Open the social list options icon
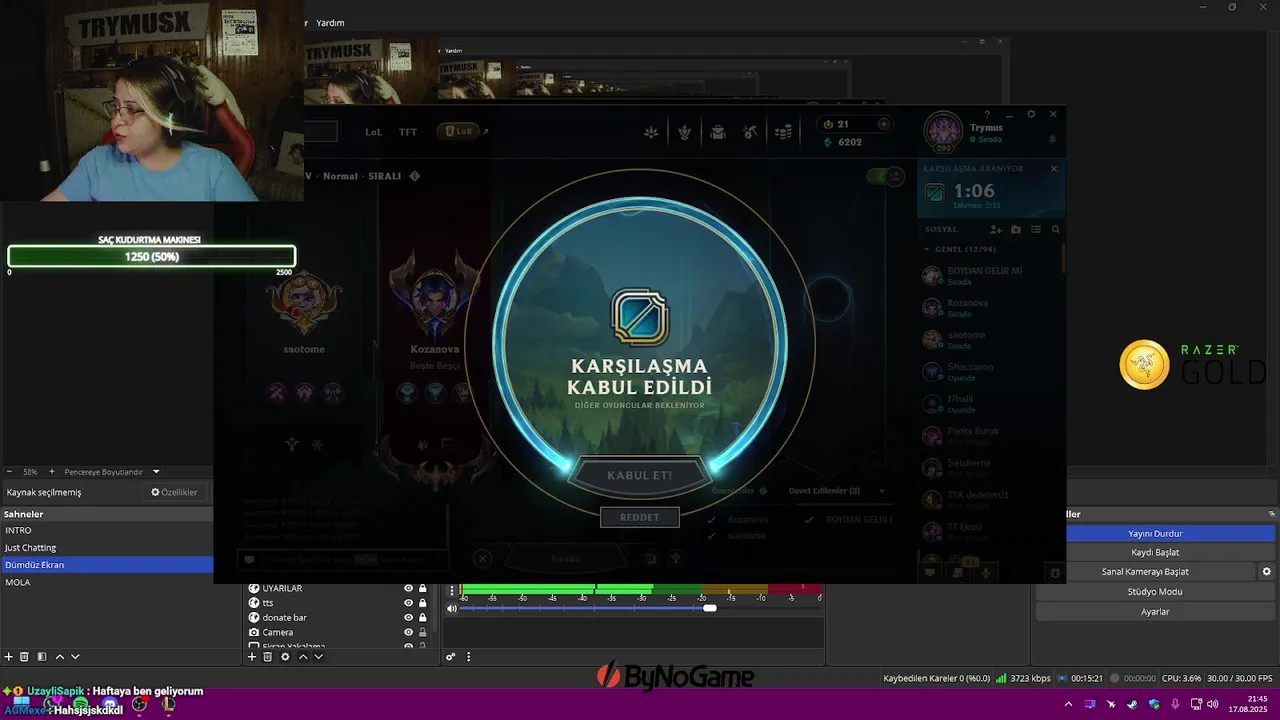 click(x=1036, y=229)
